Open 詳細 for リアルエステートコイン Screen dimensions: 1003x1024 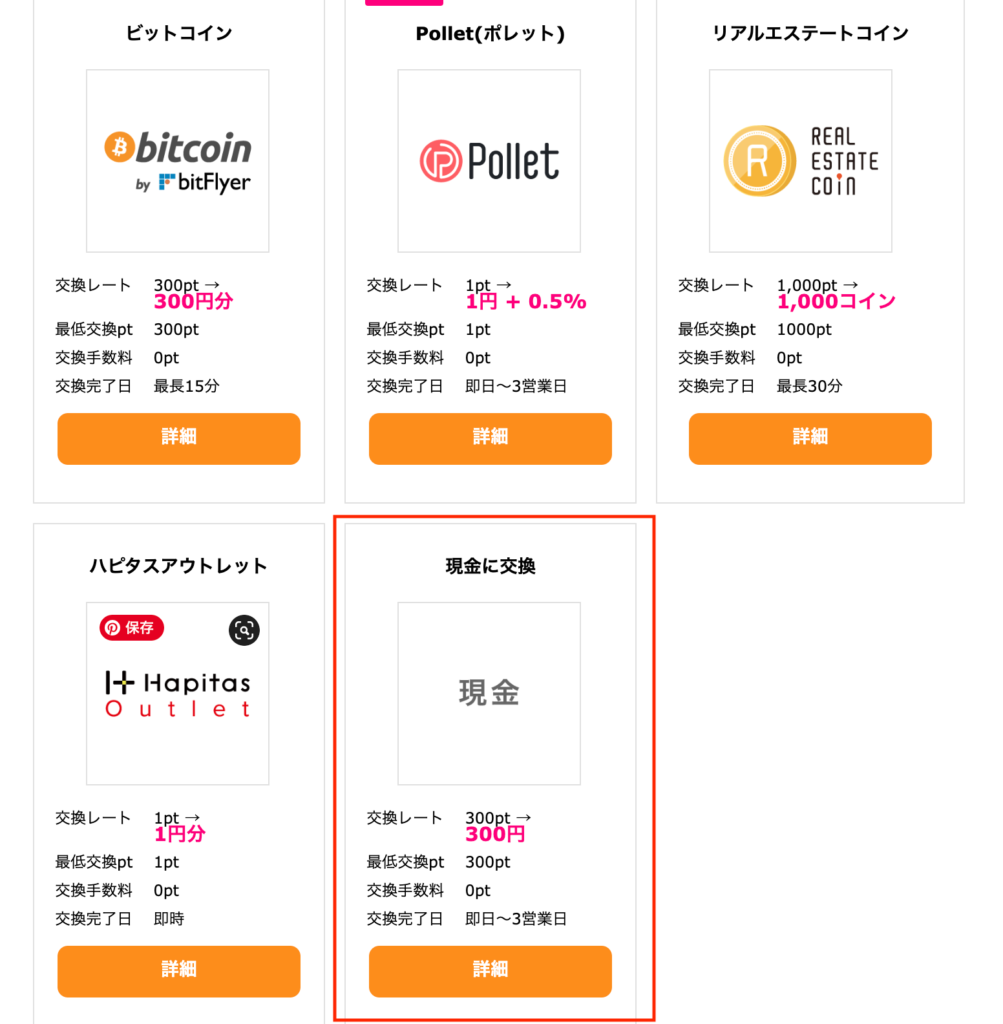810,438
